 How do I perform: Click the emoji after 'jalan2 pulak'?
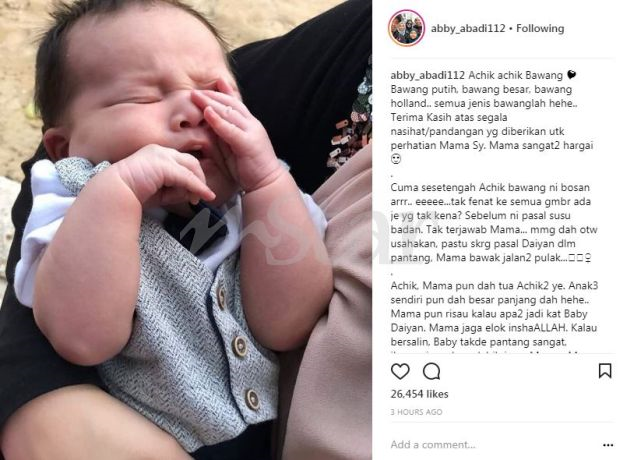tap(579, 258)
